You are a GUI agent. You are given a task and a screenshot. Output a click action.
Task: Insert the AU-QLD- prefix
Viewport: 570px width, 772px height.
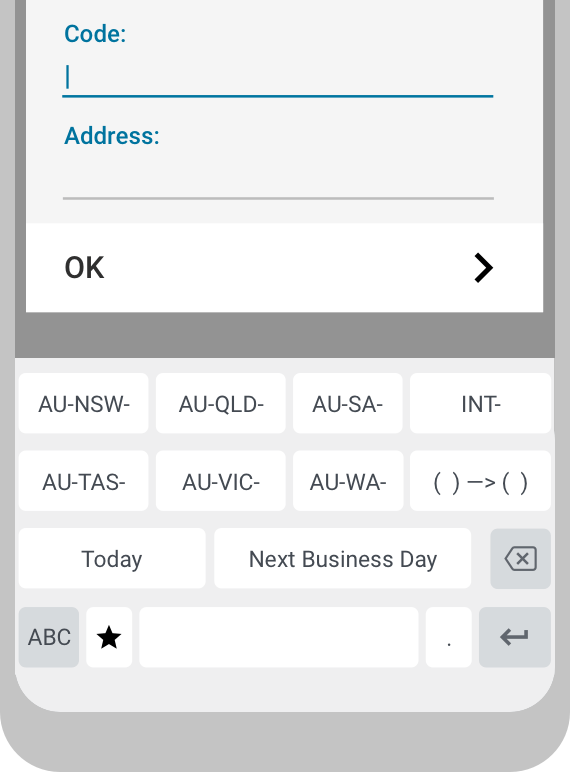tap(221, 403)
